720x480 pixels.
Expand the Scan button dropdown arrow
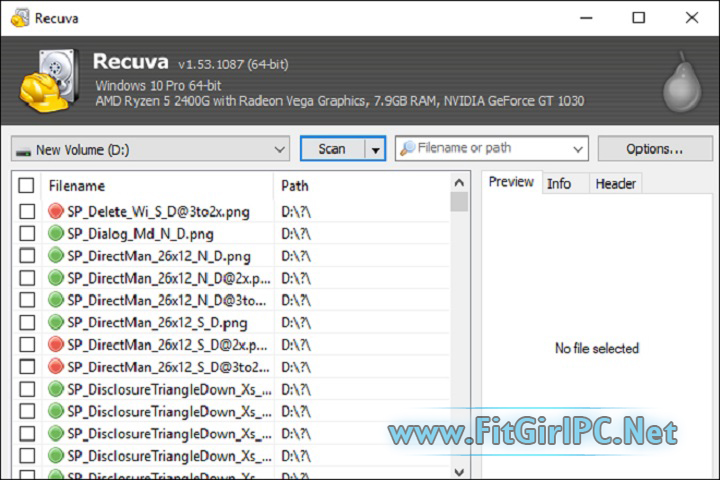tap(374, 149)
